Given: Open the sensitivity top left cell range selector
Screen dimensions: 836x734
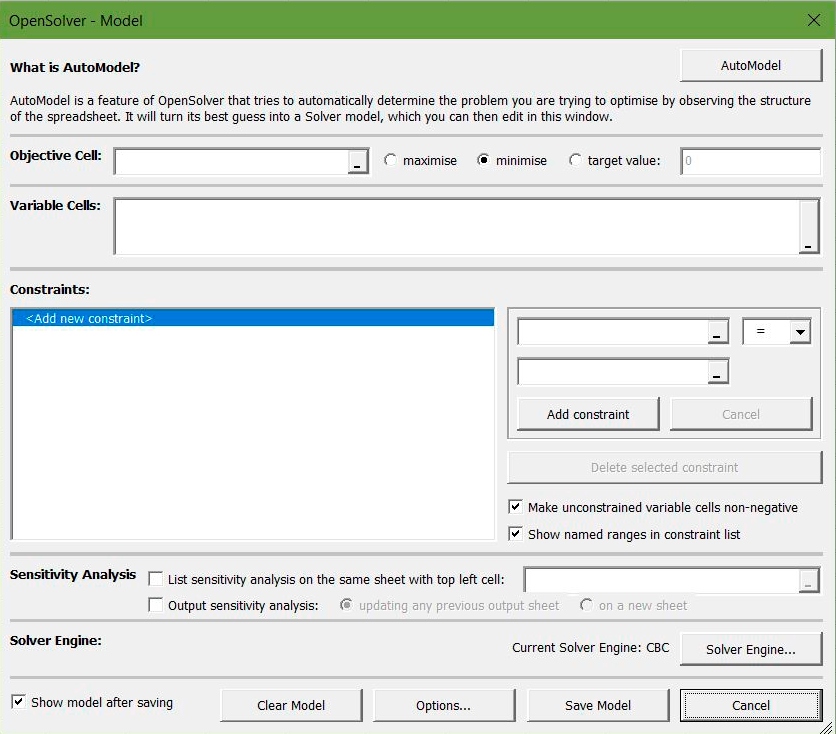Looking at the screenshot, I should pyautogui.click(x=808, y=580).
